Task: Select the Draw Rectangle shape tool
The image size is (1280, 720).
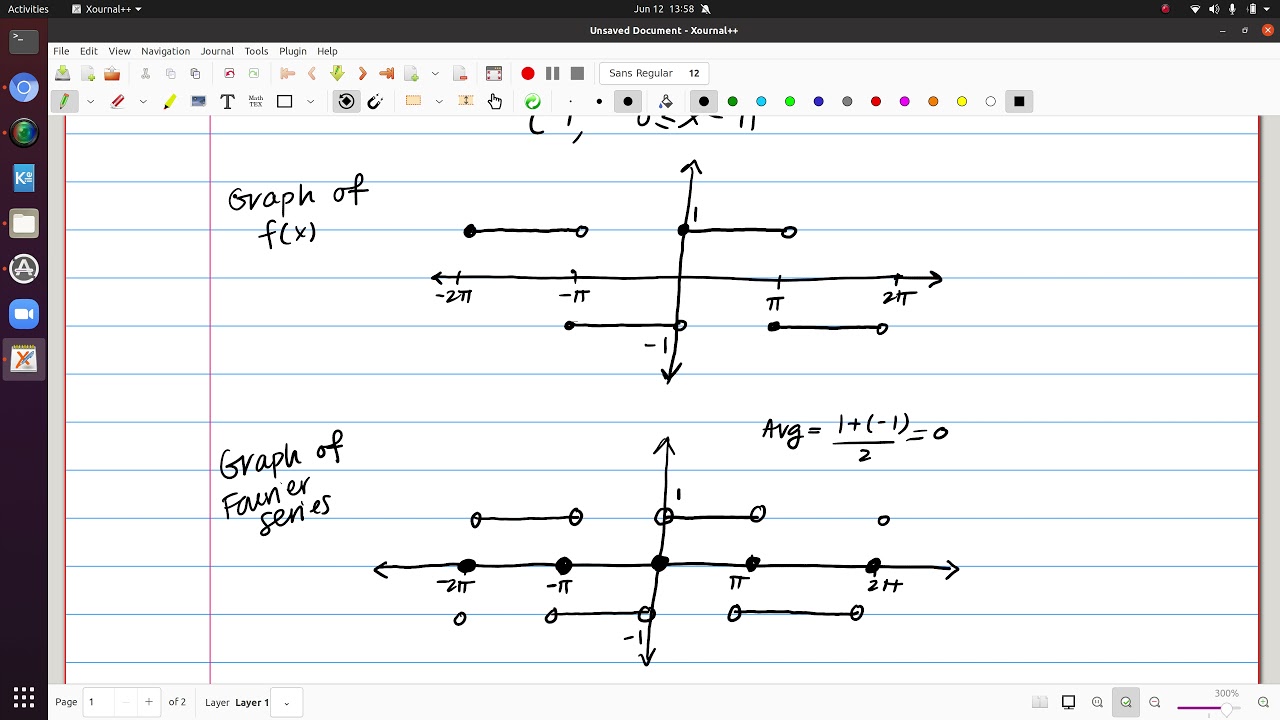Action: (x=284, y=101)
